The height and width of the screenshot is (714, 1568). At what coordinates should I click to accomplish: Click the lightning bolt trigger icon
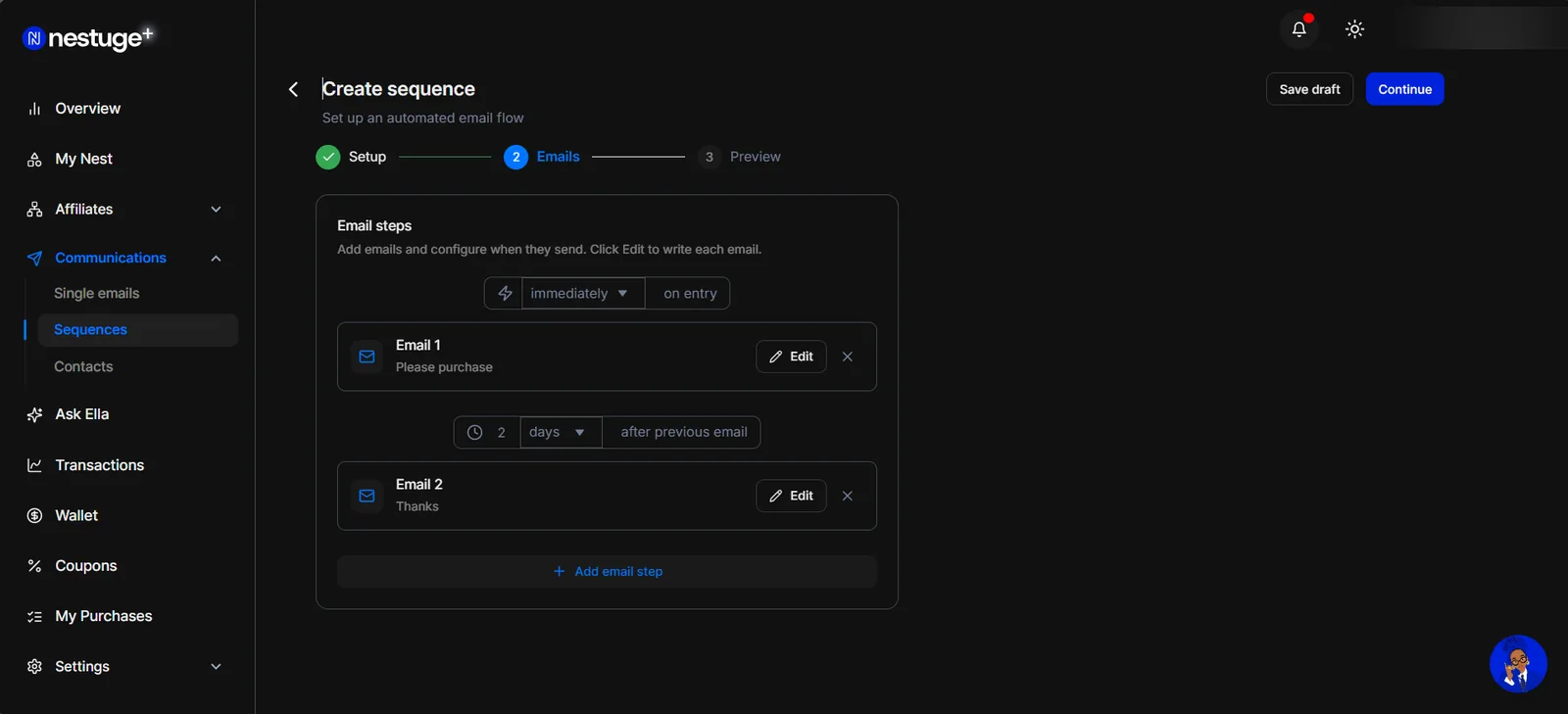pyautogui.click(x=505, y=293)
